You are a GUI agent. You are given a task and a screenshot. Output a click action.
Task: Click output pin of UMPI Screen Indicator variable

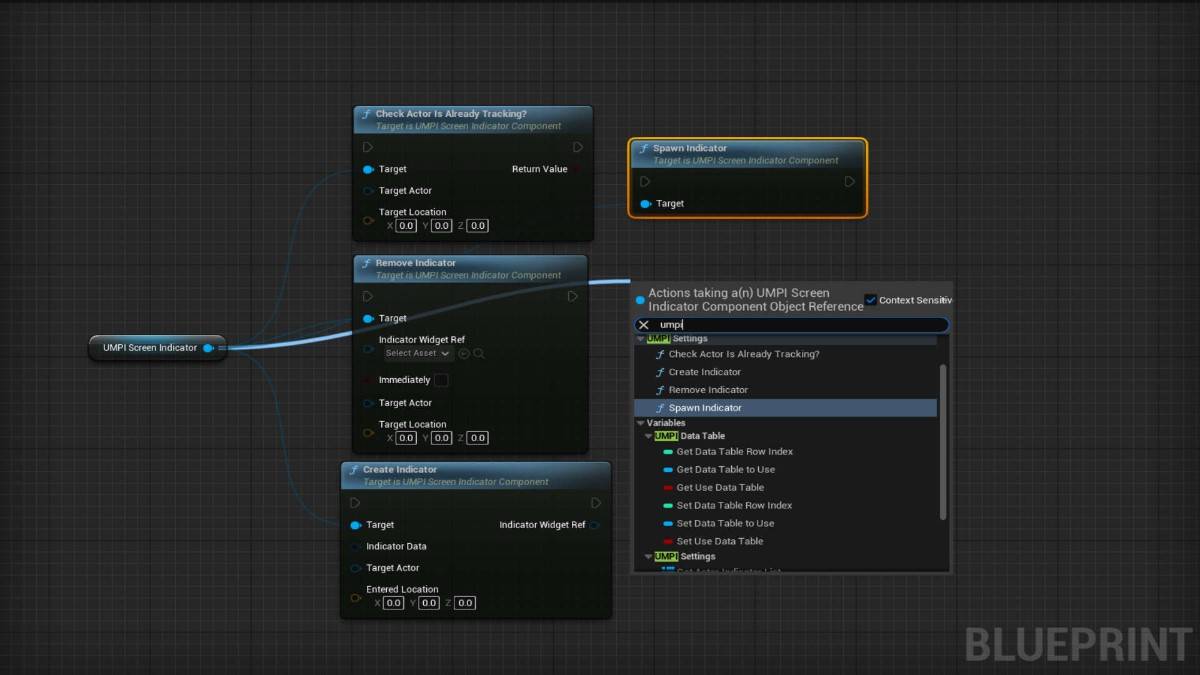(x=209, y=348)
